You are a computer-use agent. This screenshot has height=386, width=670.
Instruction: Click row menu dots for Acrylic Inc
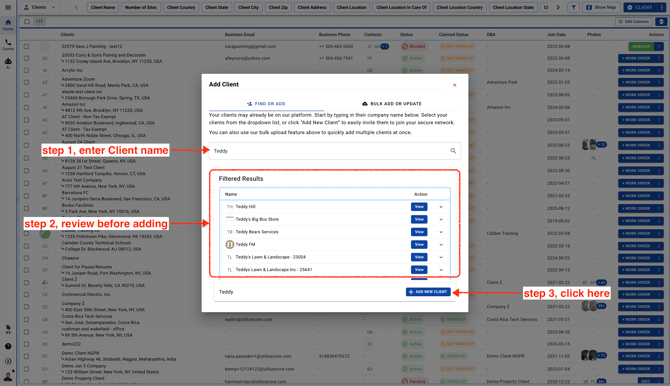(659, 70)
